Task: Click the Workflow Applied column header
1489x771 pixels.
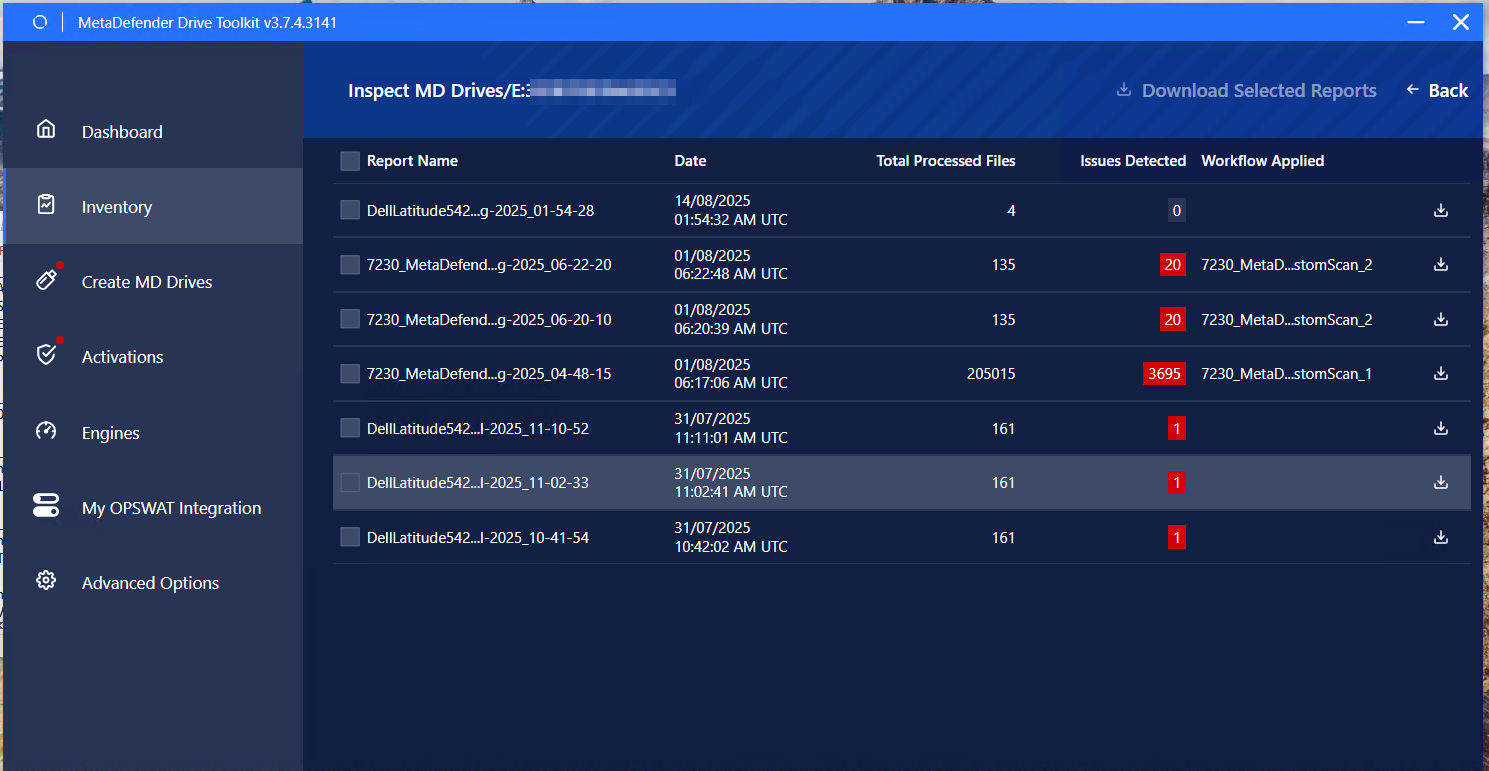Action: pos(1263,161)
